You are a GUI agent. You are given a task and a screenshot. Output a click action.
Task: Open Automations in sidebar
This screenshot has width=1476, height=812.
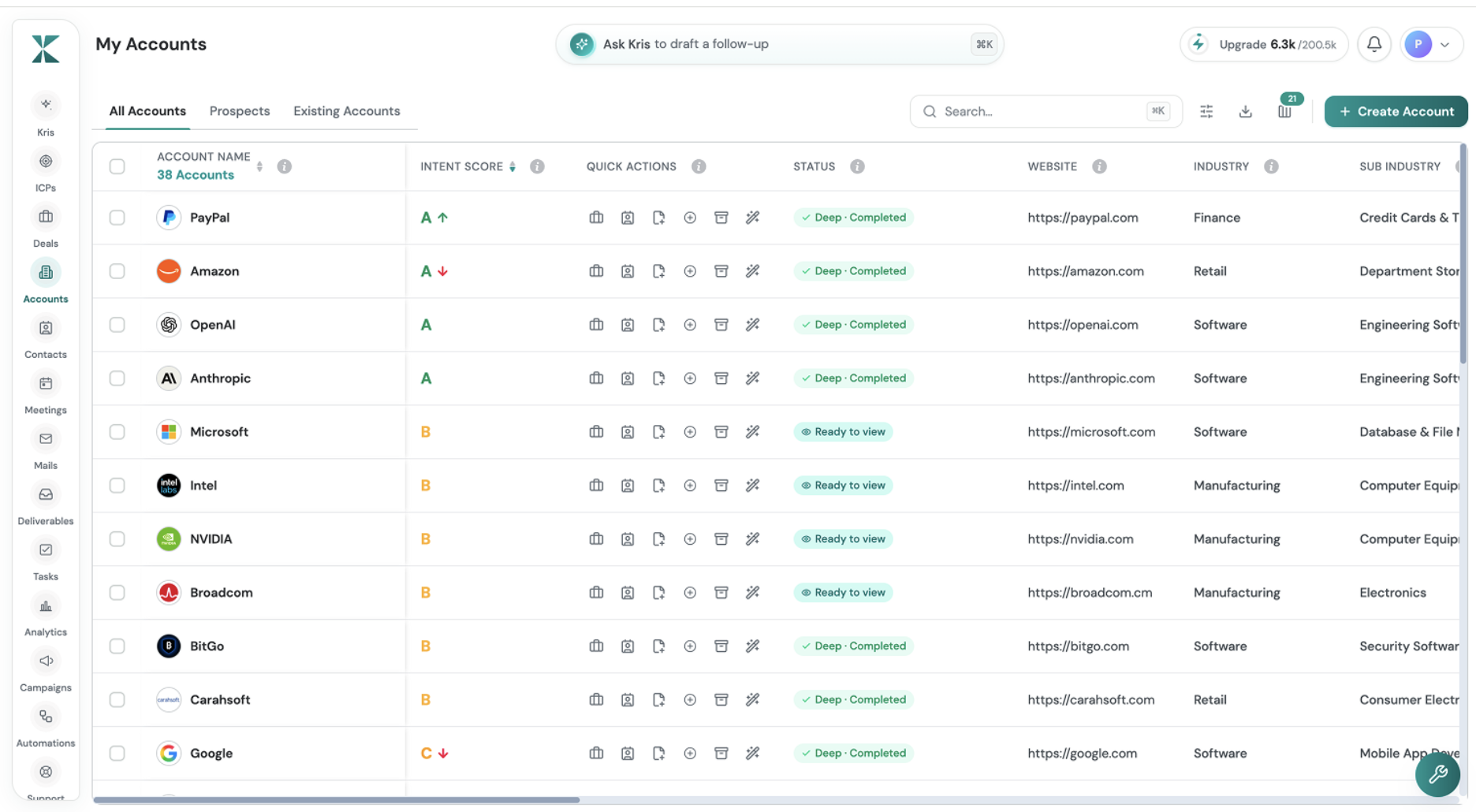click(x=46, y=726)
